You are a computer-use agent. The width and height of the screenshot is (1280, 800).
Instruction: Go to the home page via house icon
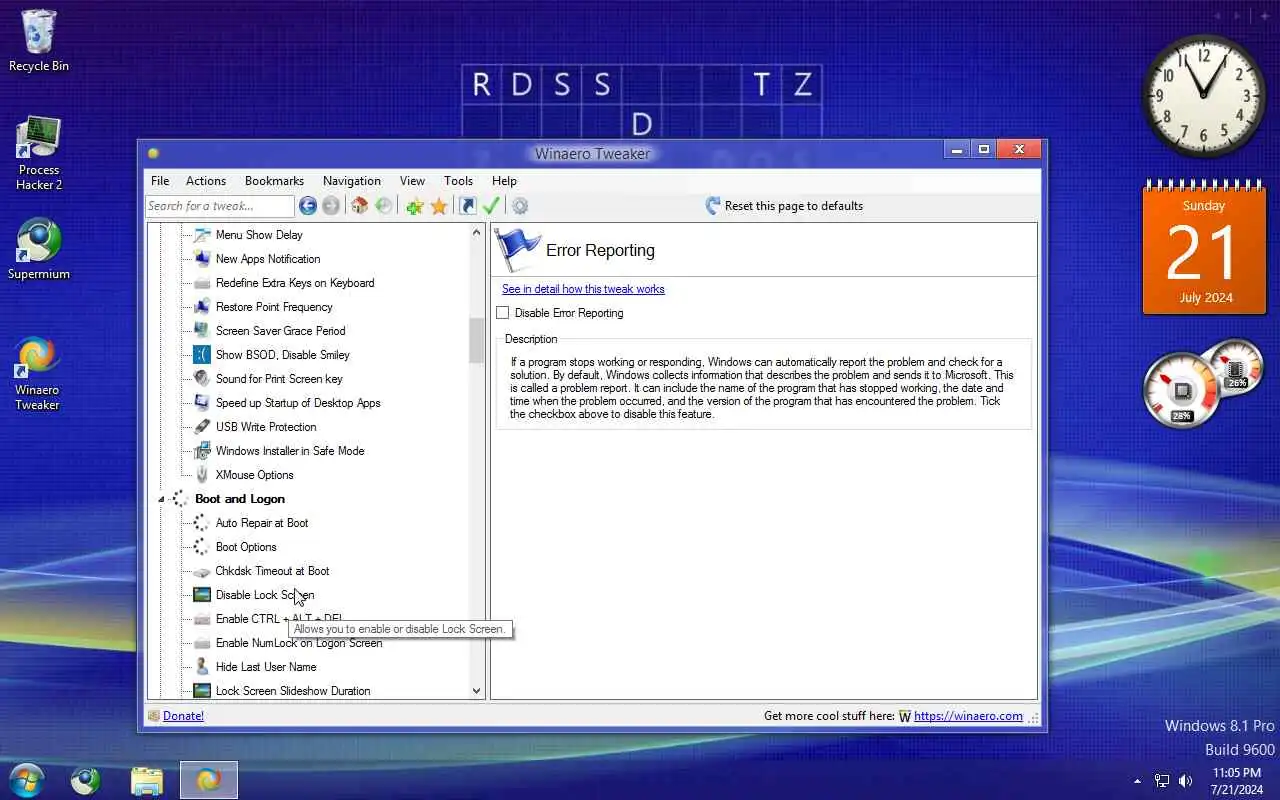(360, 206)
